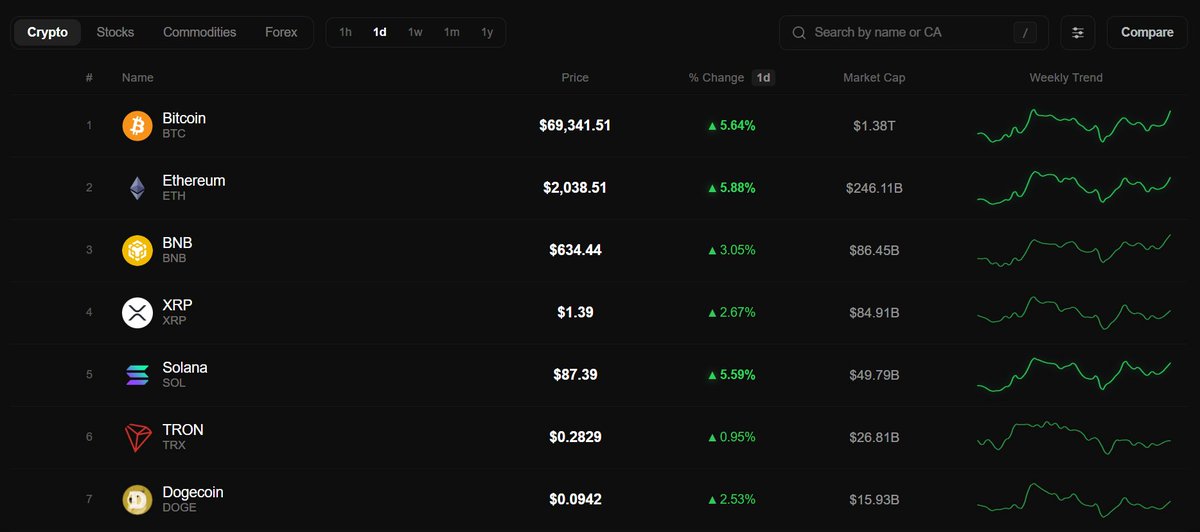Open the Dogecoin name link
This screenshot has width=1200, height=532.
click(193, 492)
